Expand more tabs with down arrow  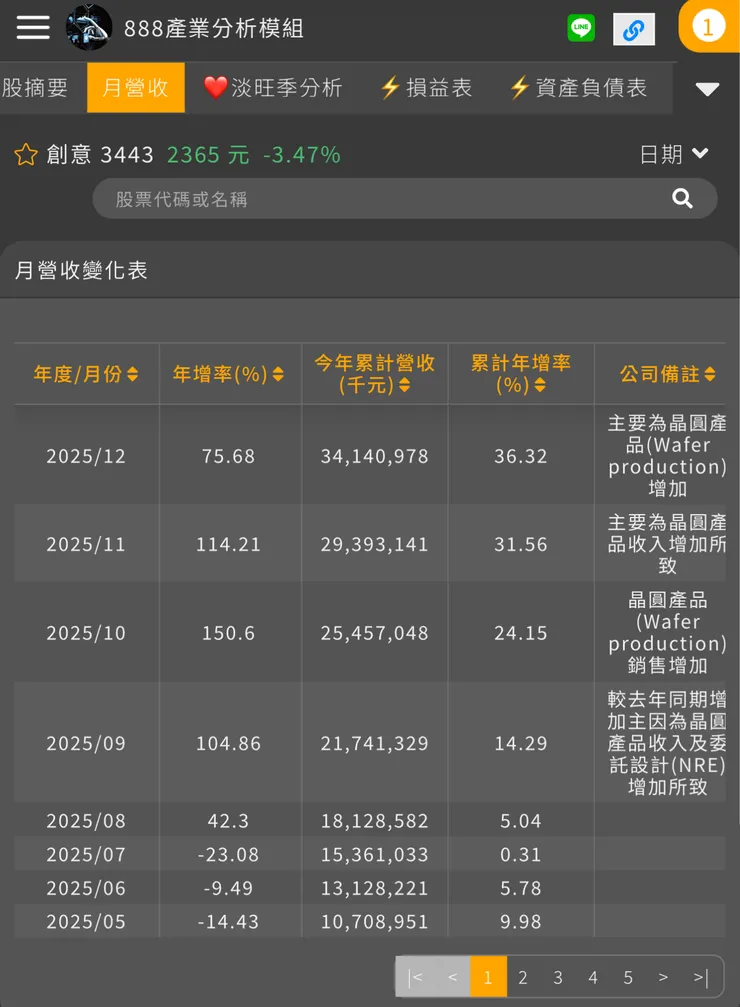[x=707, y=89]
